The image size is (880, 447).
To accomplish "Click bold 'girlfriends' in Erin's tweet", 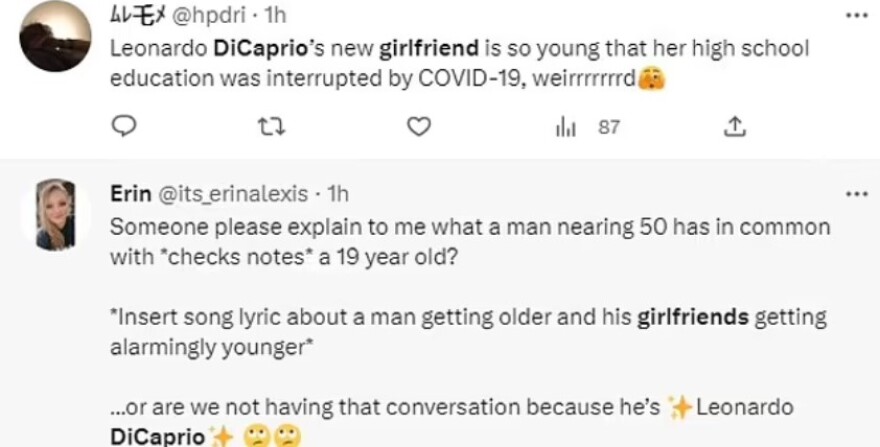I will point(694,318).
